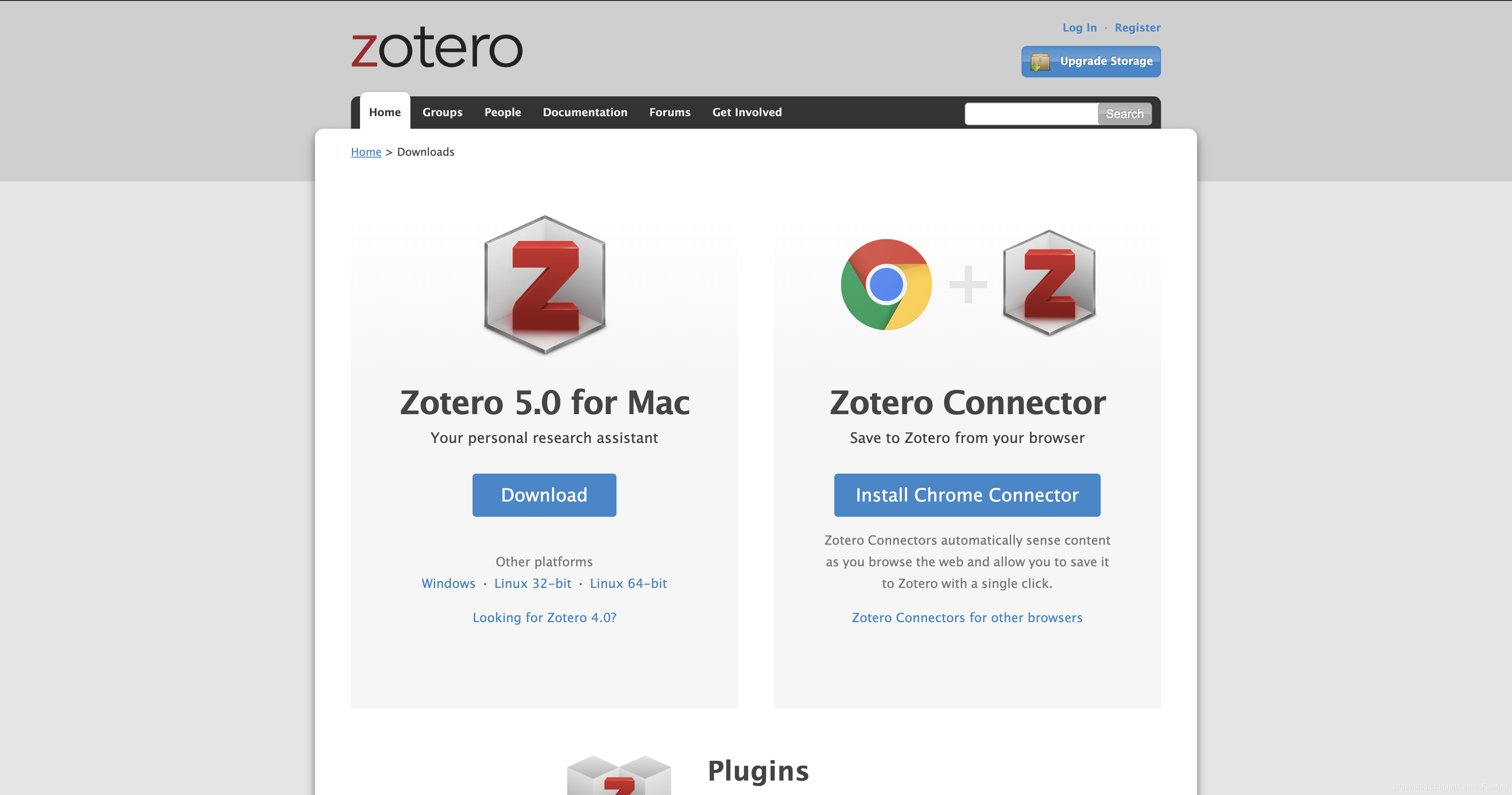Click the Register link
This screenshot has width=1512, height=795.
(x=1138, y=27)
